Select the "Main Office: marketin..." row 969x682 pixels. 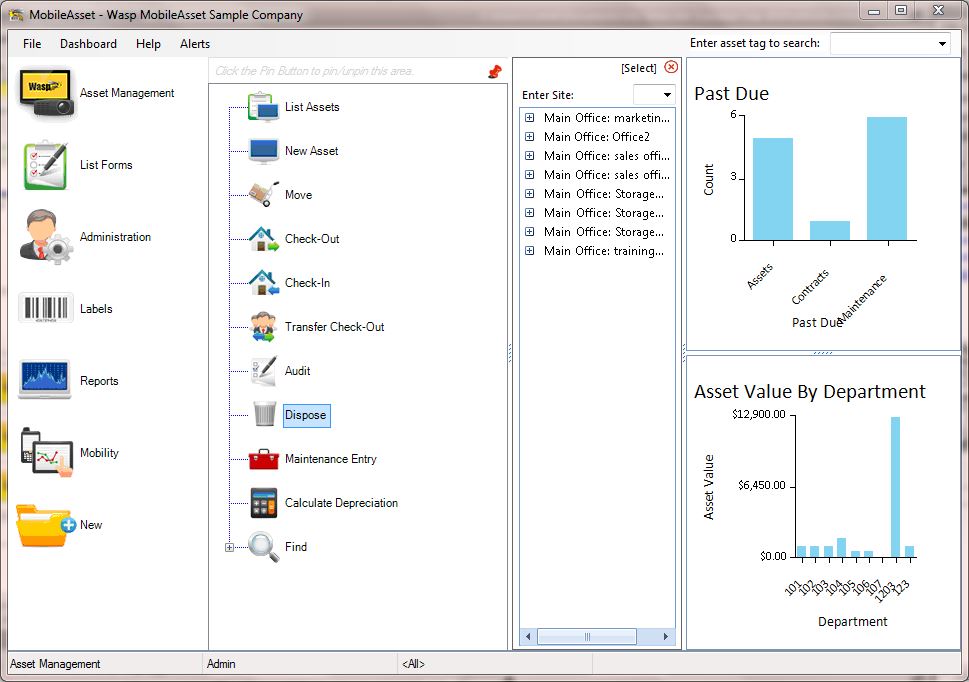[x=606, y=117]
